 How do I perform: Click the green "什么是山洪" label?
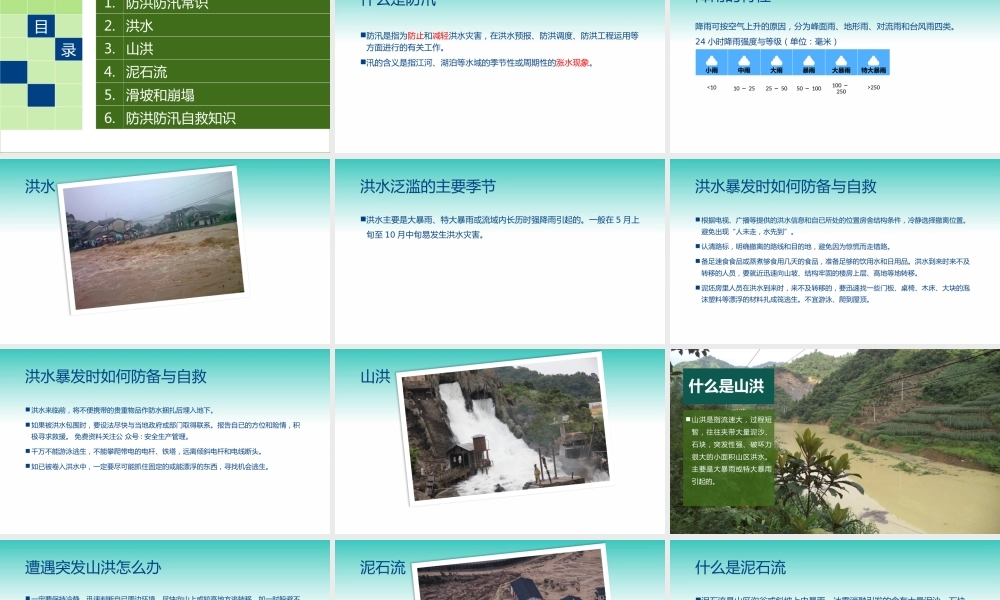coord(726,386)
